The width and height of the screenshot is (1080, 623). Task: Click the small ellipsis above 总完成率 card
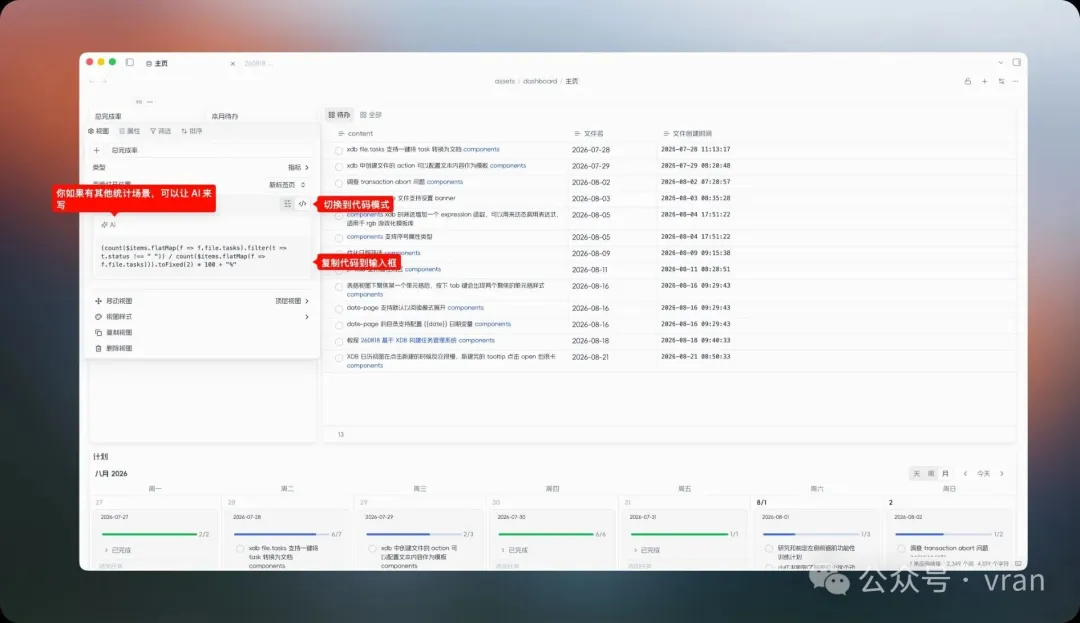pyautogui.click(x=150, y=102)
